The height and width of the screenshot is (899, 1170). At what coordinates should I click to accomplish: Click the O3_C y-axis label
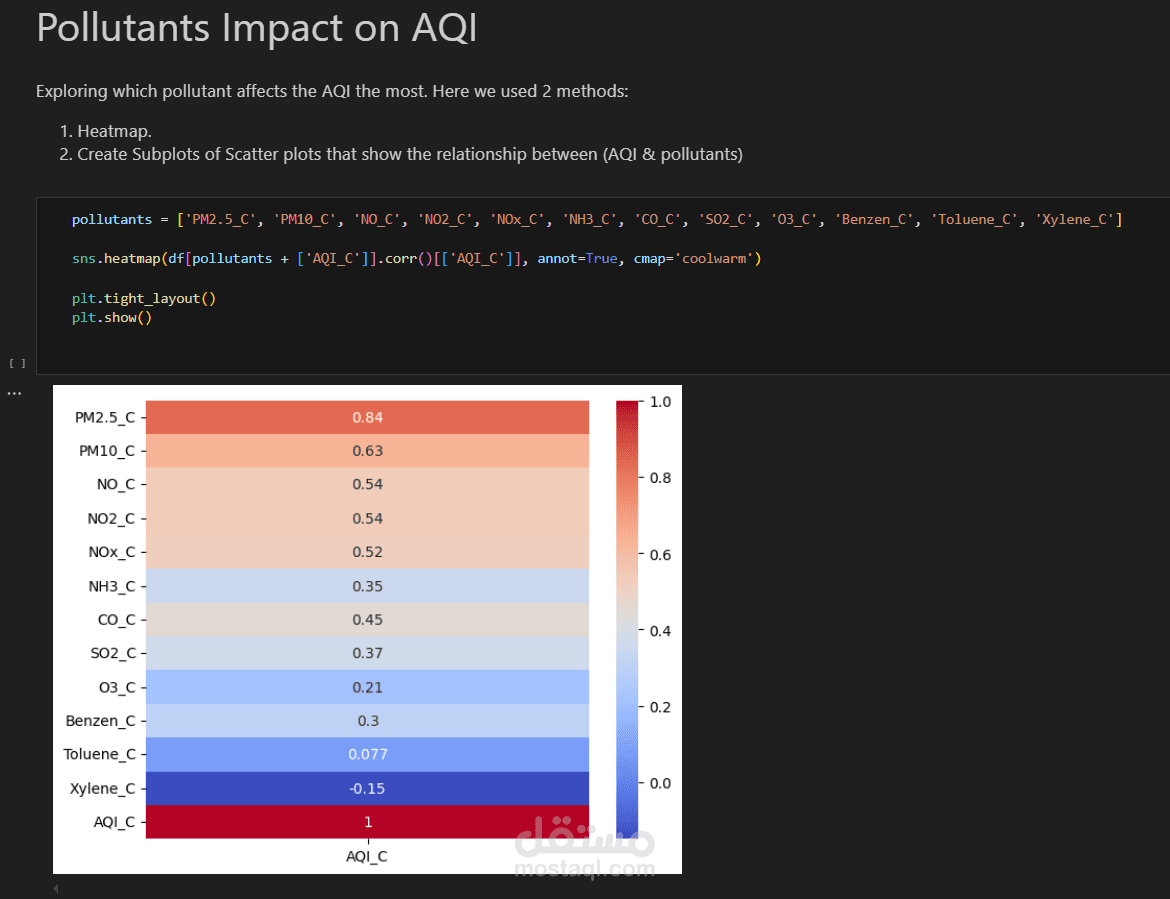tap(115, 687)
